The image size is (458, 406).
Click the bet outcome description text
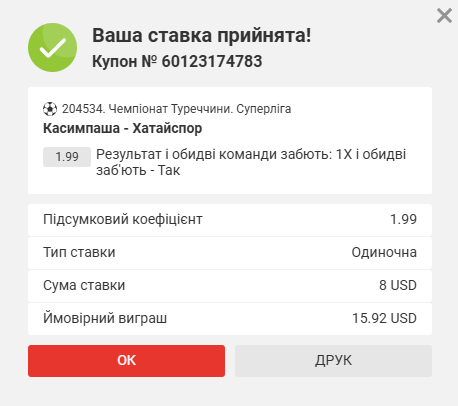pyautogui.click(x=251, y=162)
